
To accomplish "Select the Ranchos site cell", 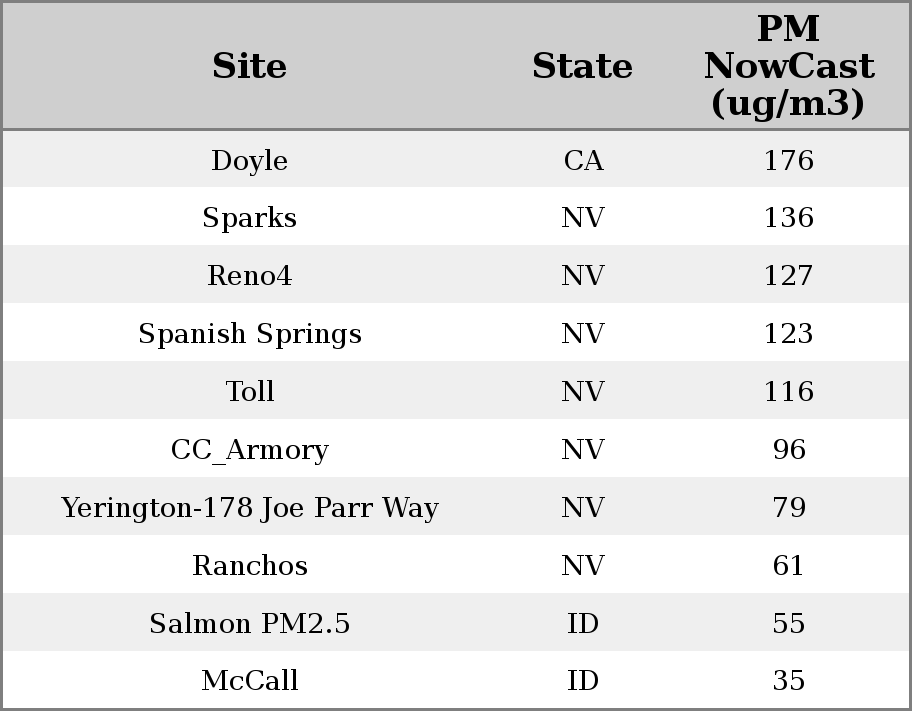I will click(x=249, y=566).
